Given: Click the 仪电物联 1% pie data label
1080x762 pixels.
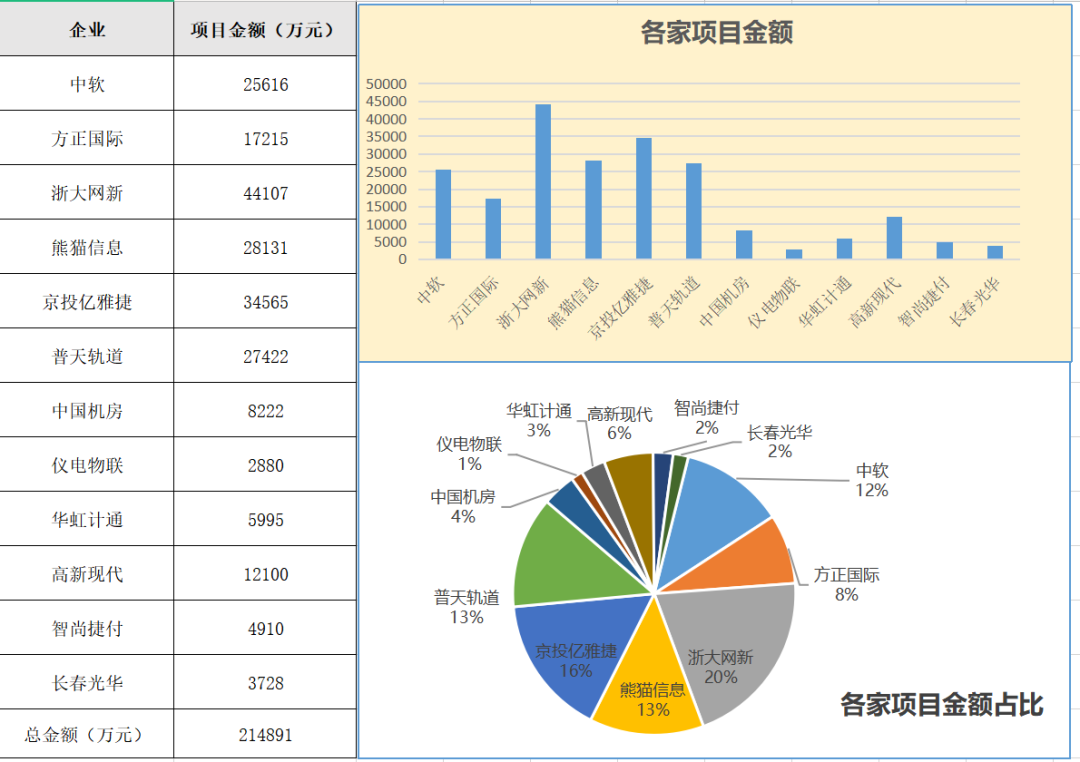Looking at the screenshot, I should coord(469,453).
